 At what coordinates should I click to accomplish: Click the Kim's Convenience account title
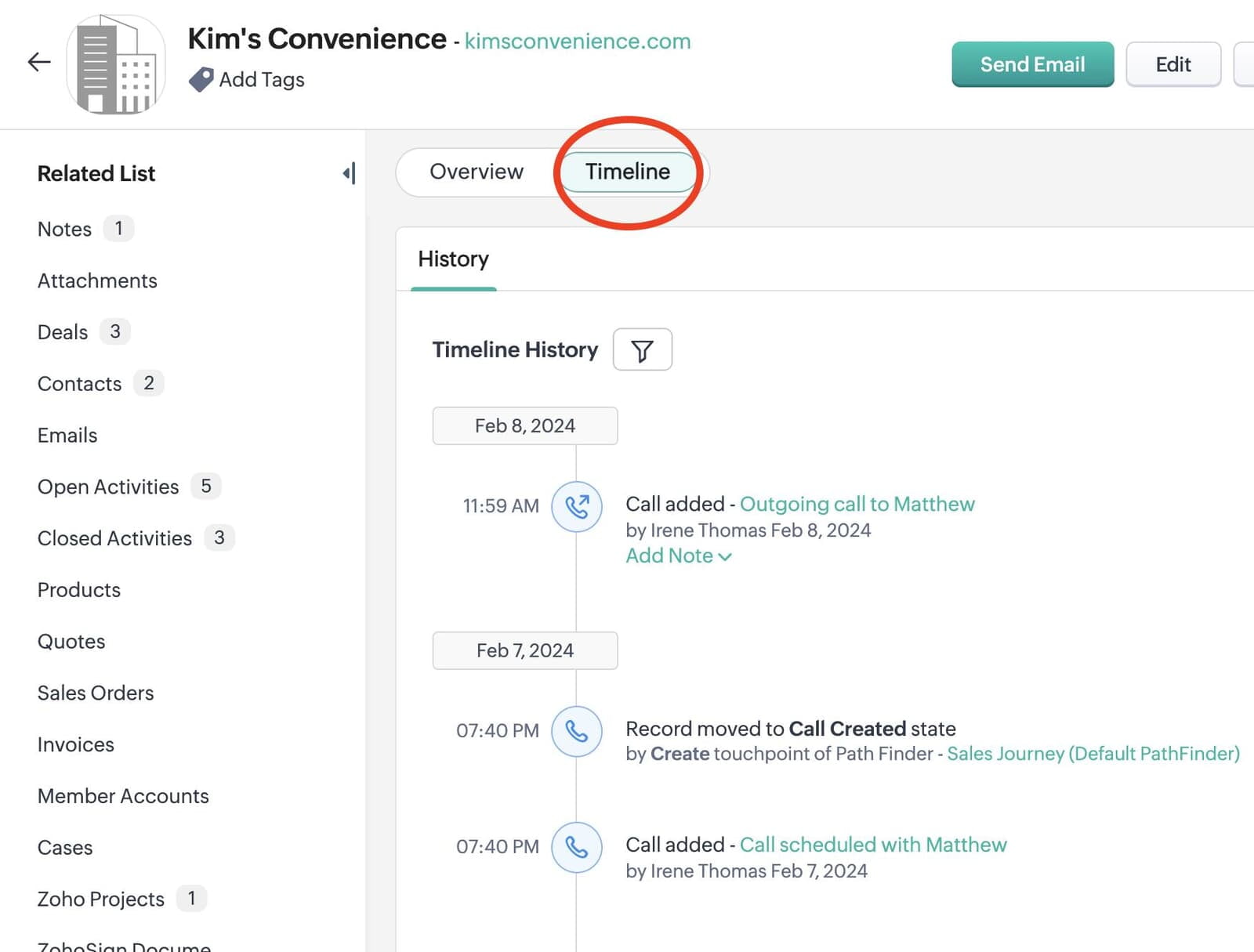(x=317, y=38)
